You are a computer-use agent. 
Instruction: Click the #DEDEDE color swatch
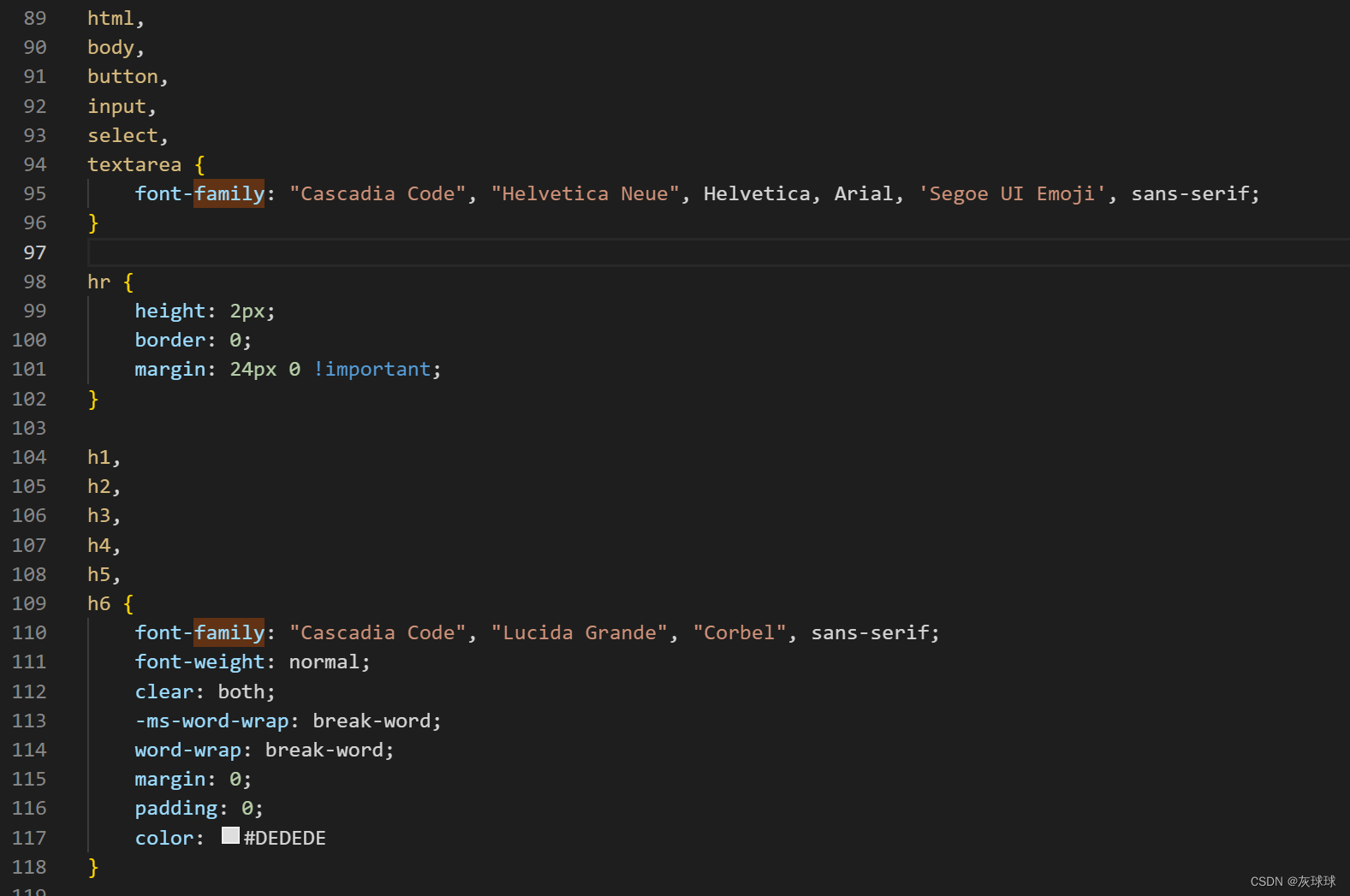[x=230, y=835]
